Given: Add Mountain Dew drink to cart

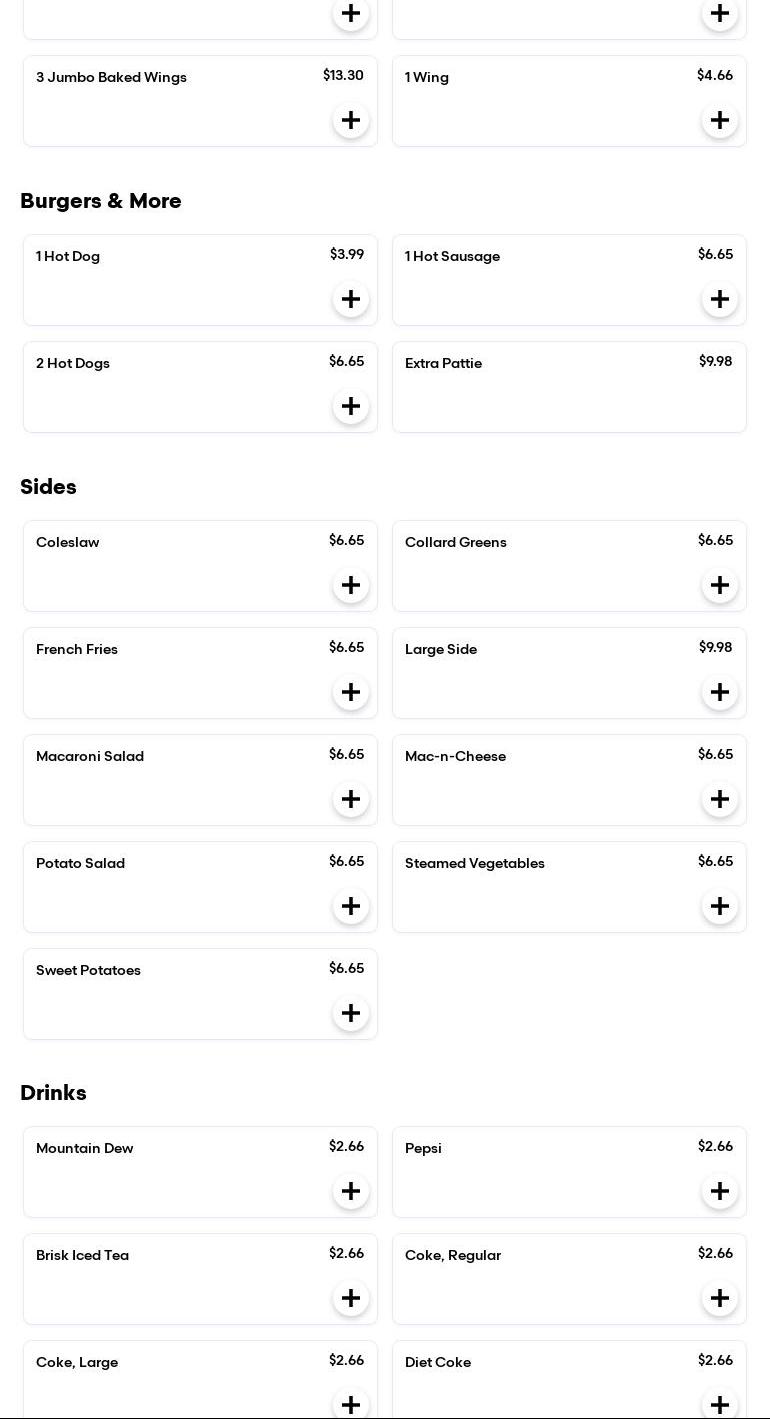Looking at the screenshot, I should click(x=351, y=1191).
